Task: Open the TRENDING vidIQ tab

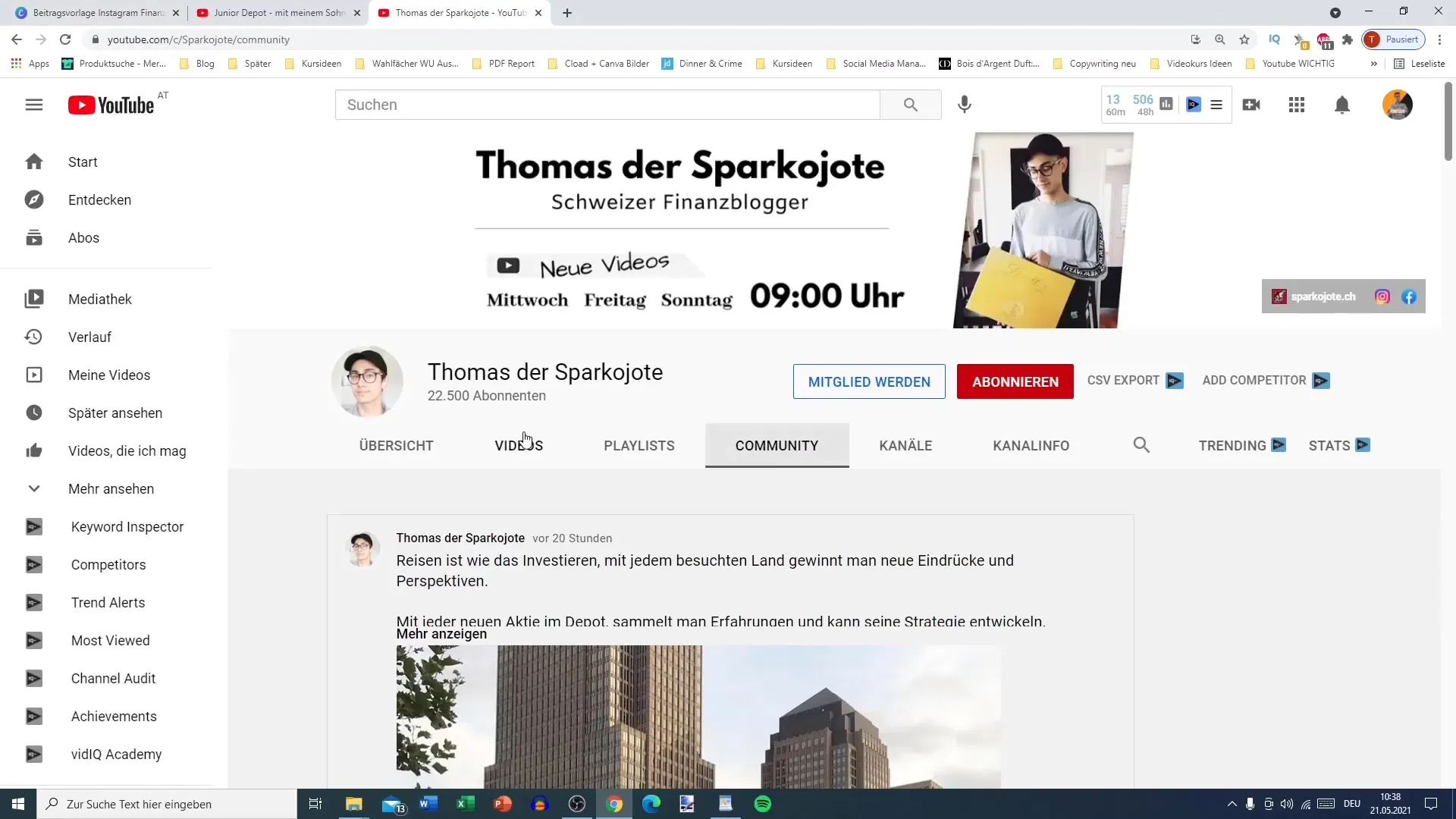Action: [1242, 445]
